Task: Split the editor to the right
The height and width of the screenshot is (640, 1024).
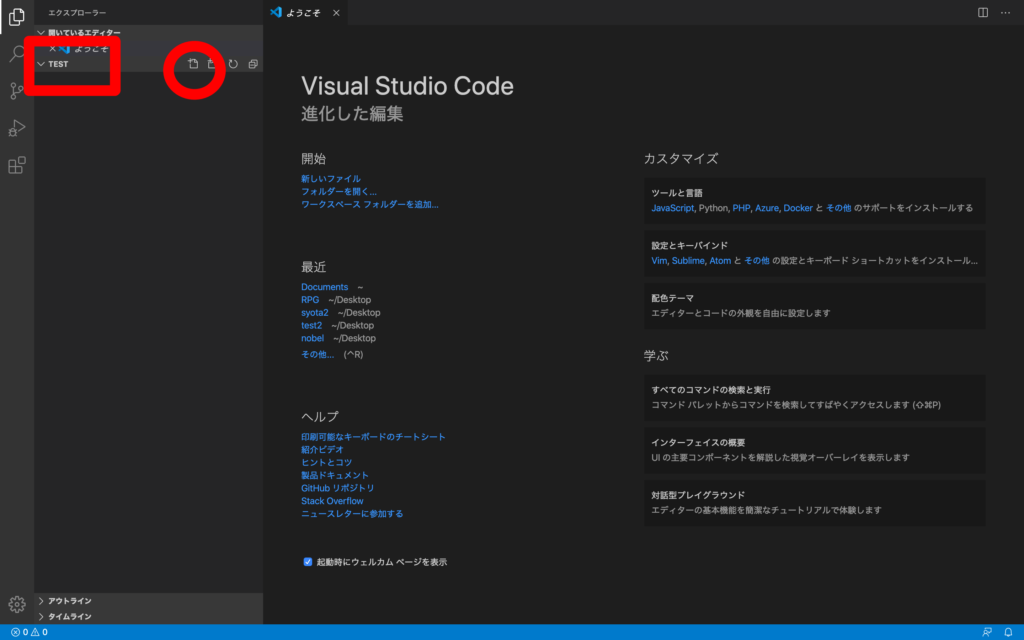Action: (983, 12)
